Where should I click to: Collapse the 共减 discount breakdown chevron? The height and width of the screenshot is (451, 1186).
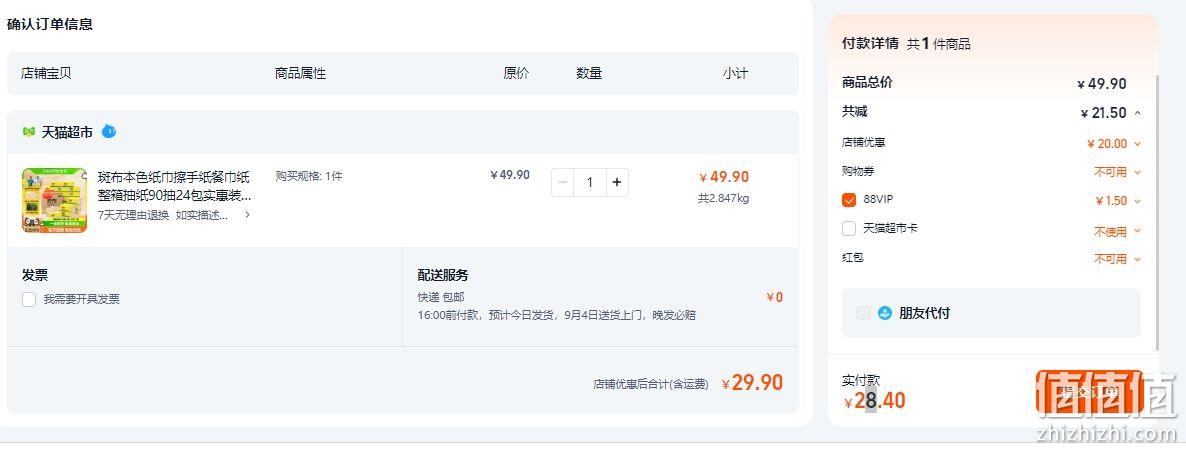[x=1138, y=114]
